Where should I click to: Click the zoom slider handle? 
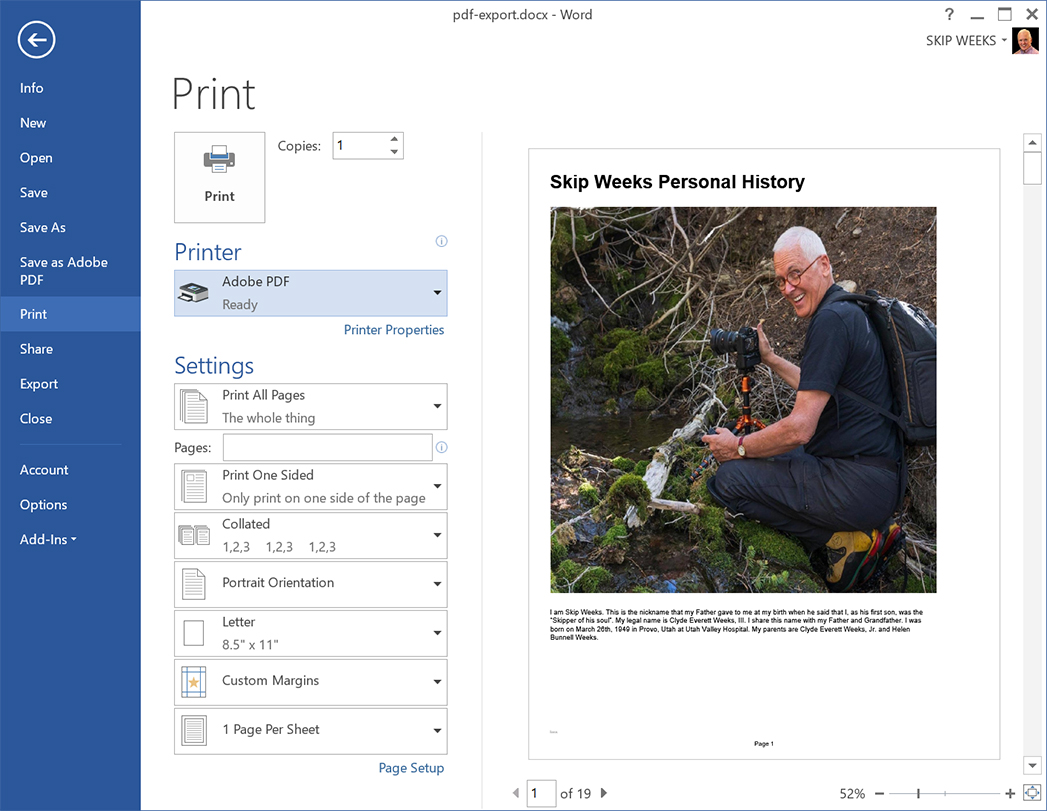[x=919, y=794]
